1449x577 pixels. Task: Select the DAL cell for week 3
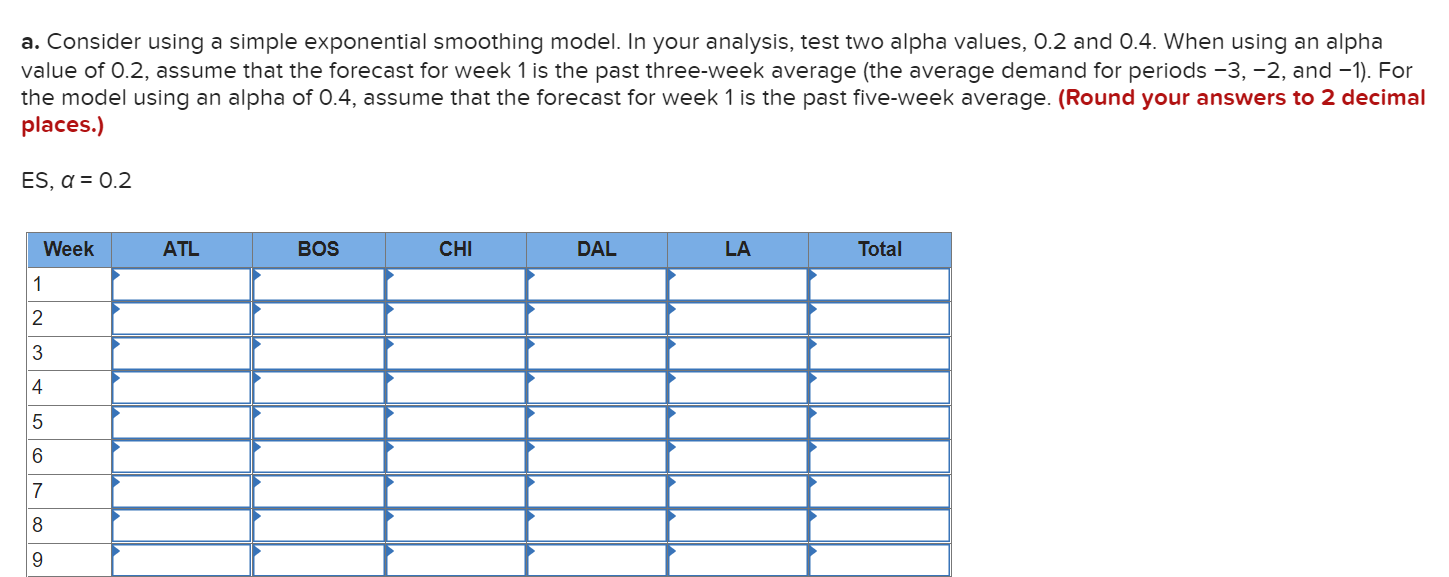(x=597, y=353)
